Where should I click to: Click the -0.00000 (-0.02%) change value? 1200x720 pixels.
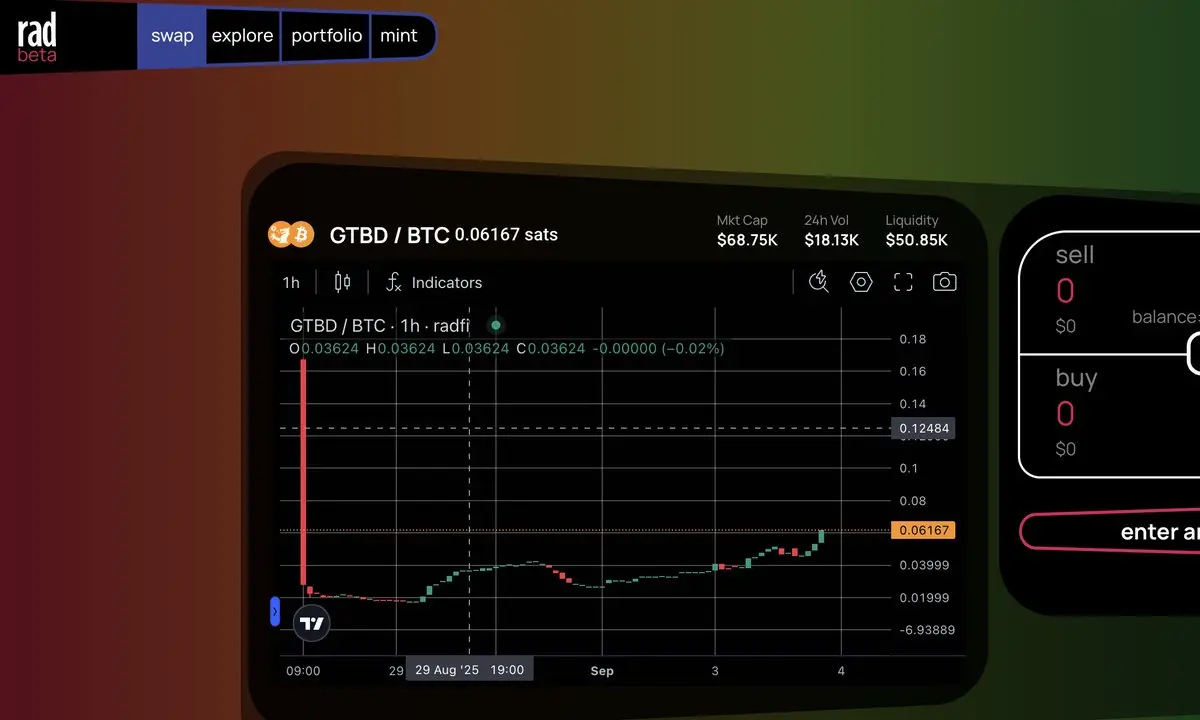click(x=658, y=349)
